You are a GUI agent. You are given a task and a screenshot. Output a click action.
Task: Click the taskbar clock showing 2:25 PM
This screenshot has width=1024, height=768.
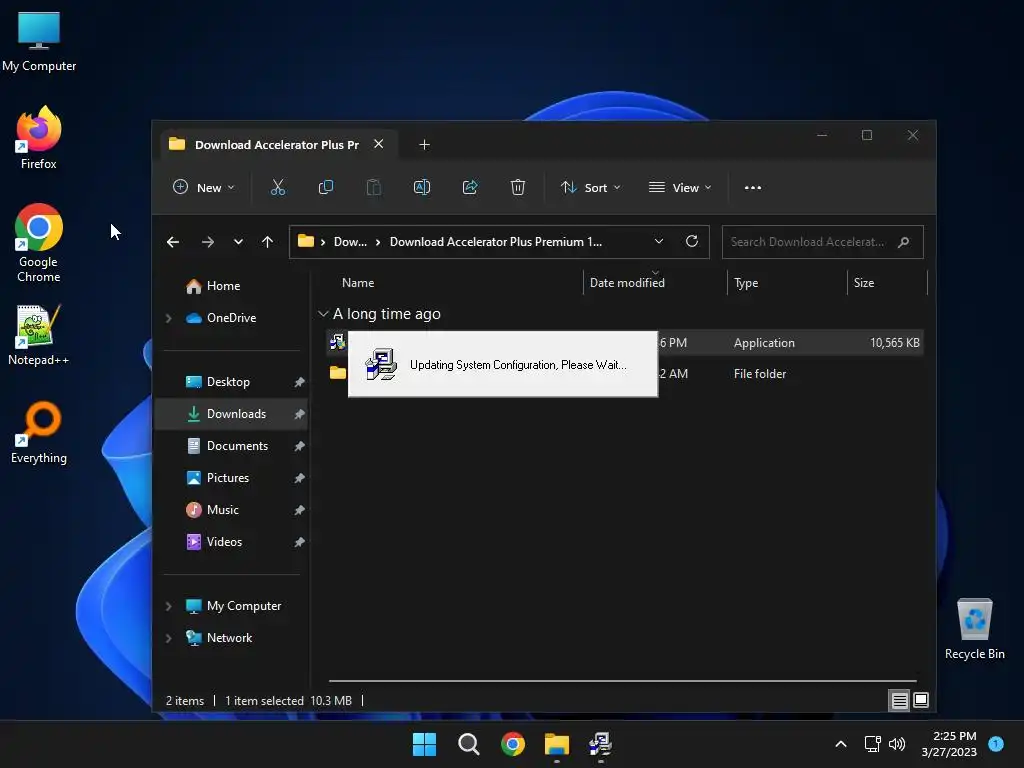[949, 744]
